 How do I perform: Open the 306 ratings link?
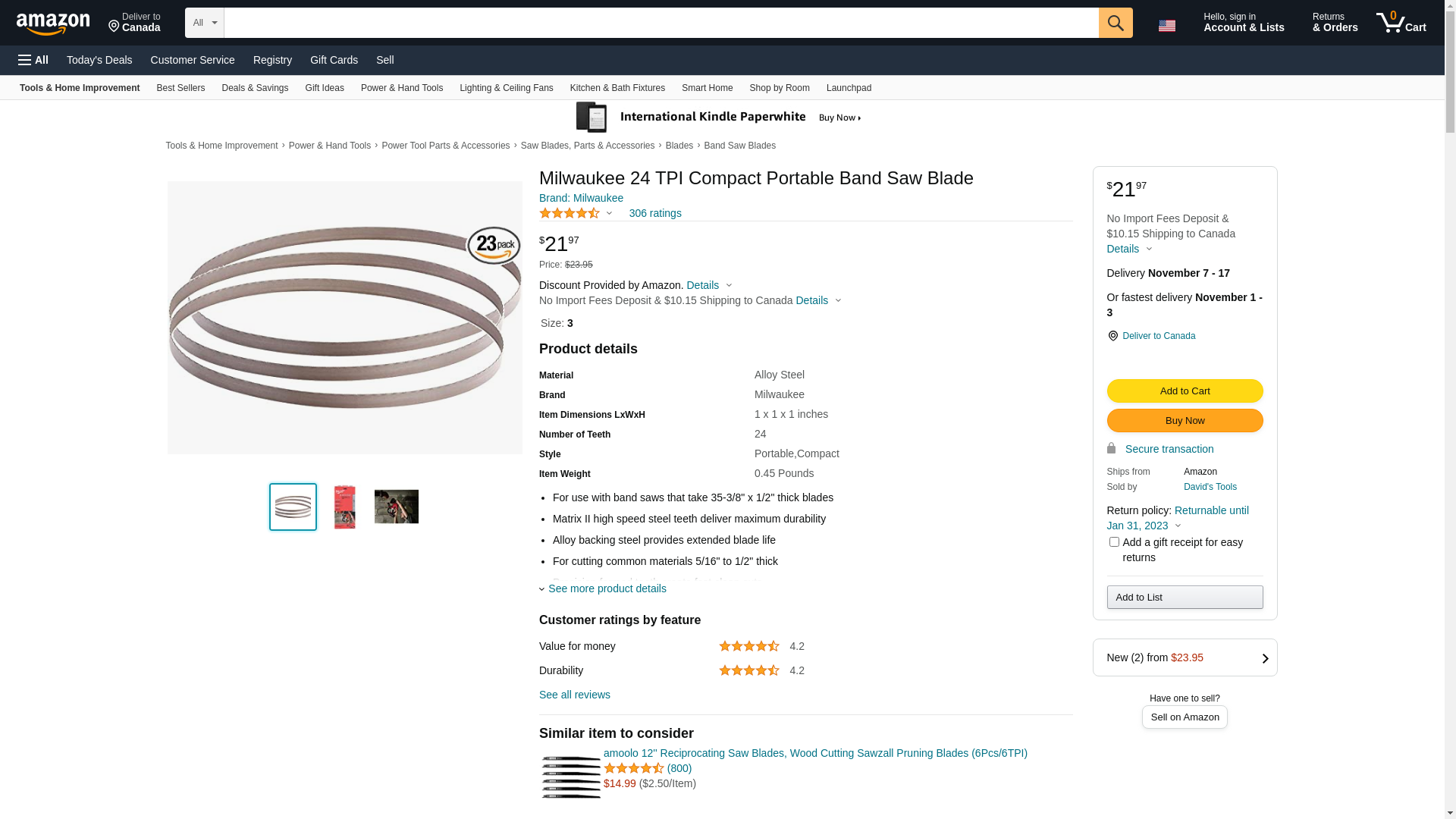[654, 213]
